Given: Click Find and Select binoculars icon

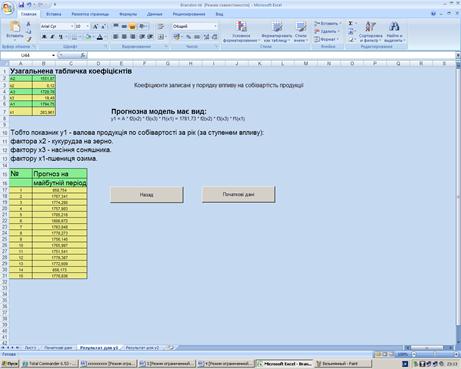Looking at the screenshot, I should pyautogui.click(x=394, y=26).
